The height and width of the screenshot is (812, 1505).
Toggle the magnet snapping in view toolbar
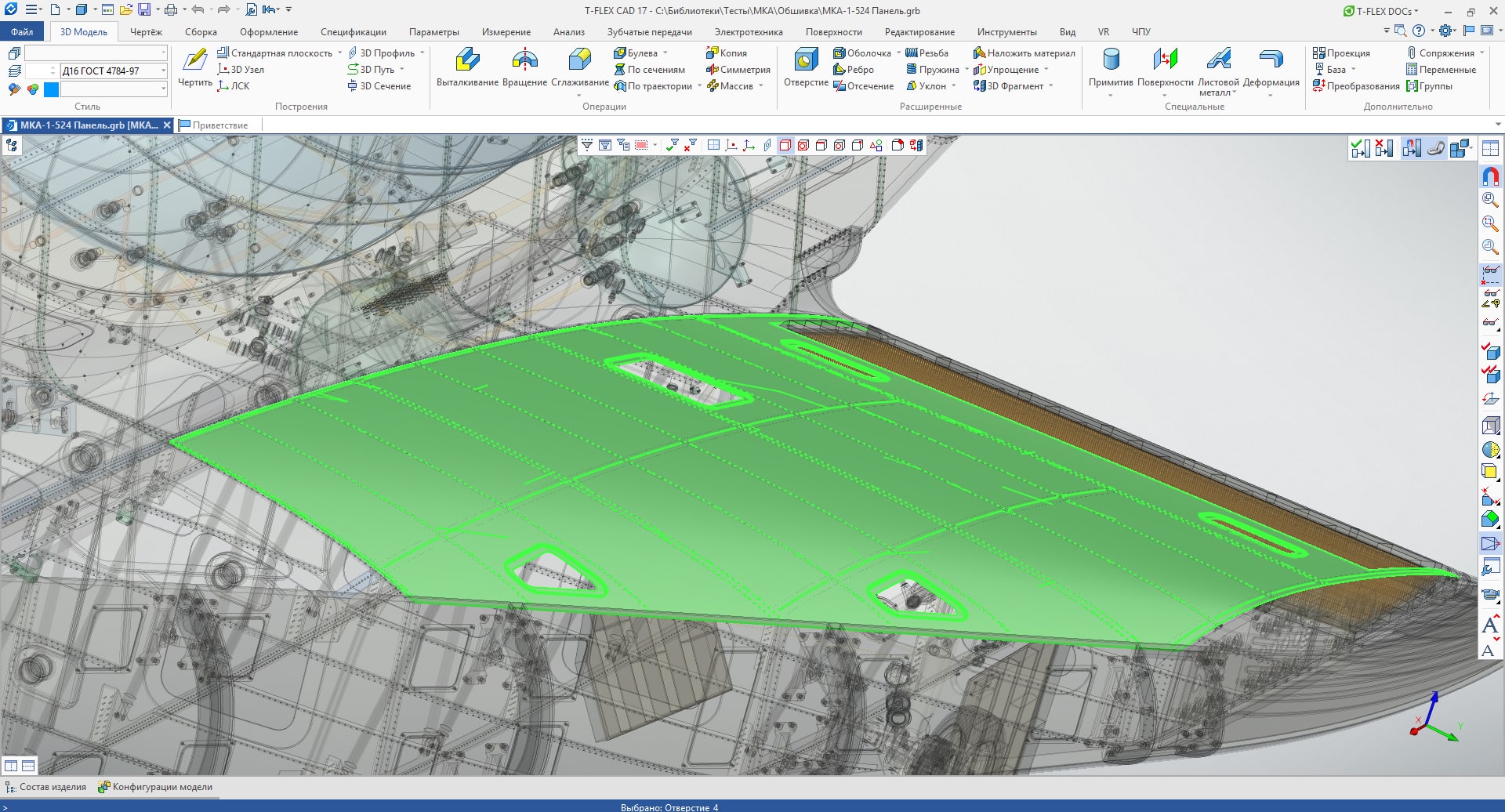coord(1490,176)
